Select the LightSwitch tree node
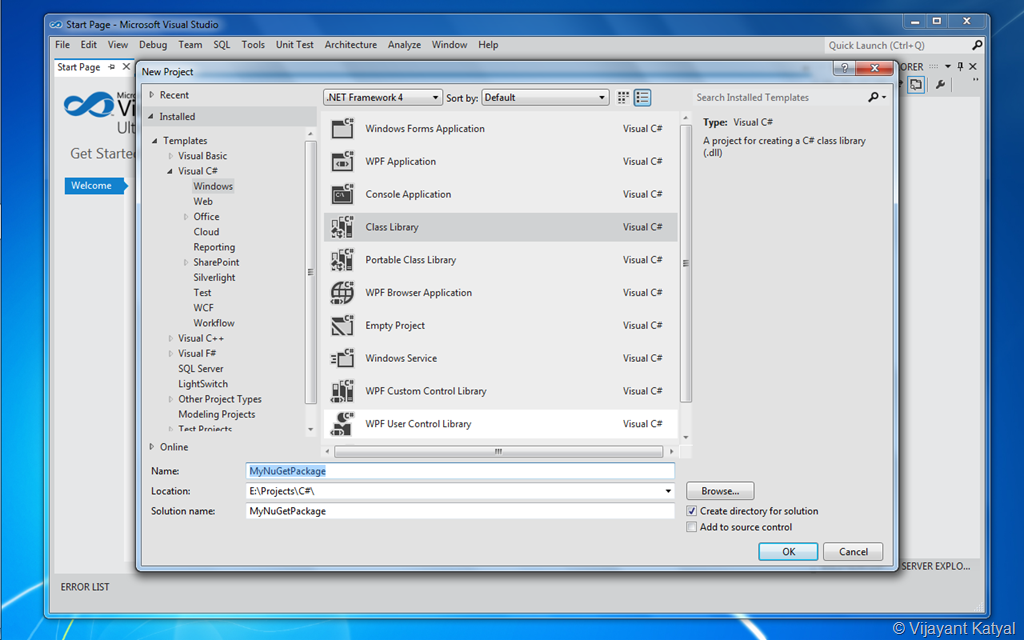Image resolution: width=1024 pixels, height=640 pixels. [x=203, y=384]
